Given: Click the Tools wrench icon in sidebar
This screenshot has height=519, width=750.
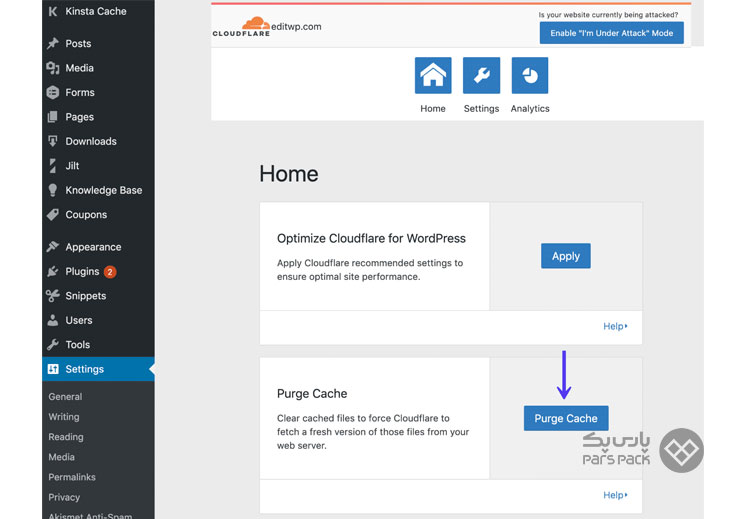Looking at the screenshot, I should coord(53,344).
